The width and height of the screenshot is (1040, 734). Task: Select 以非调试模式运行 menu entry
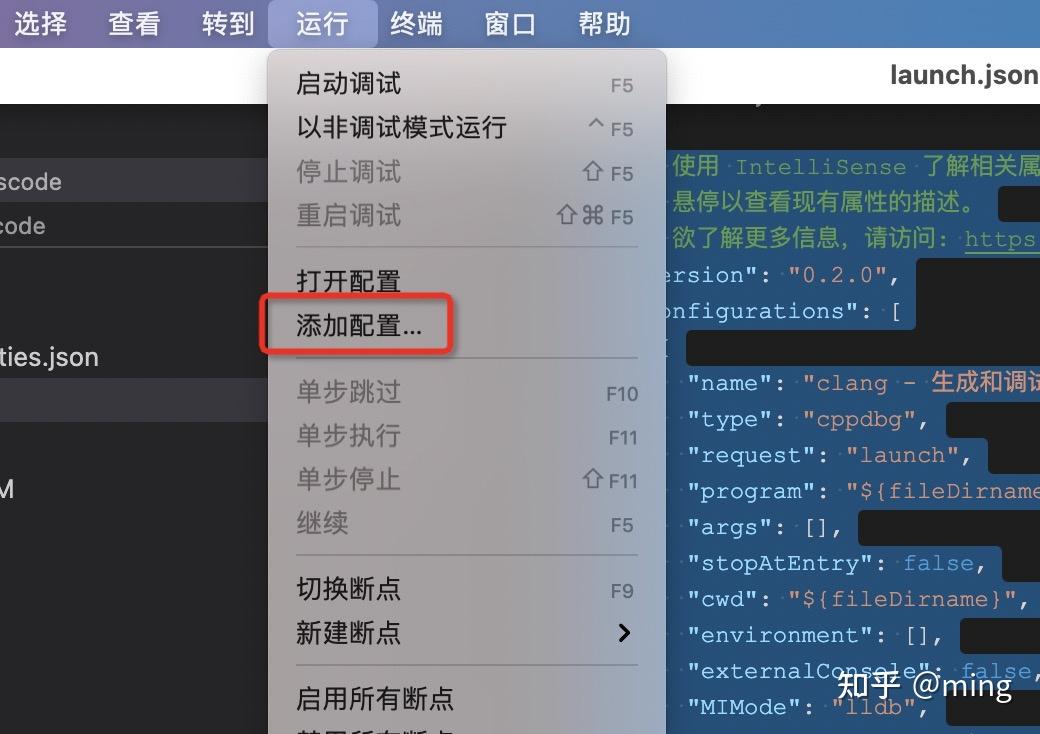466,127
